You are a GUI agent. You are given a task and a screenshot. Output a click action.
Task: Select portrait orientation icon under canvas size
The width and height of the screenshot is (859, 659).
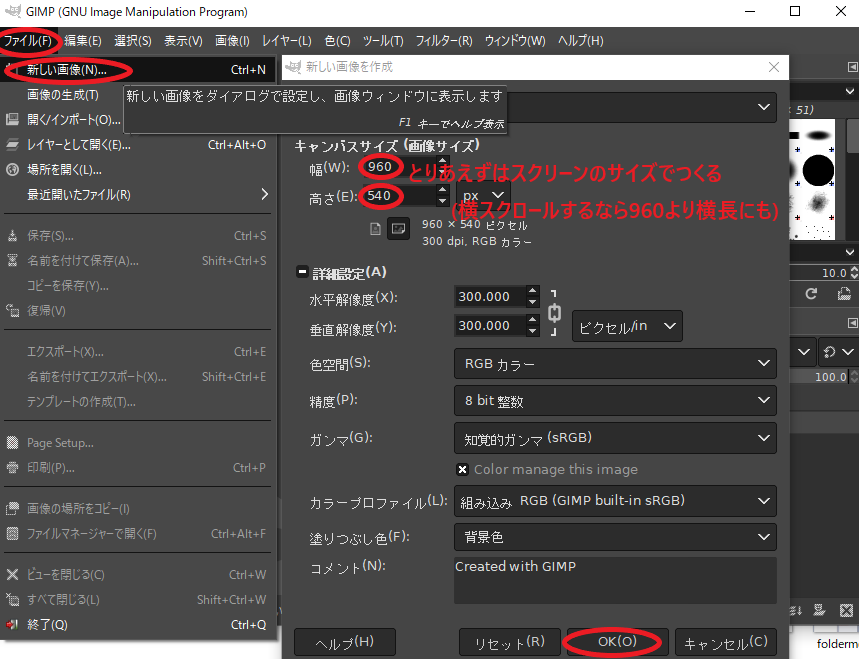pyautogui.click(x=375, y=228)
